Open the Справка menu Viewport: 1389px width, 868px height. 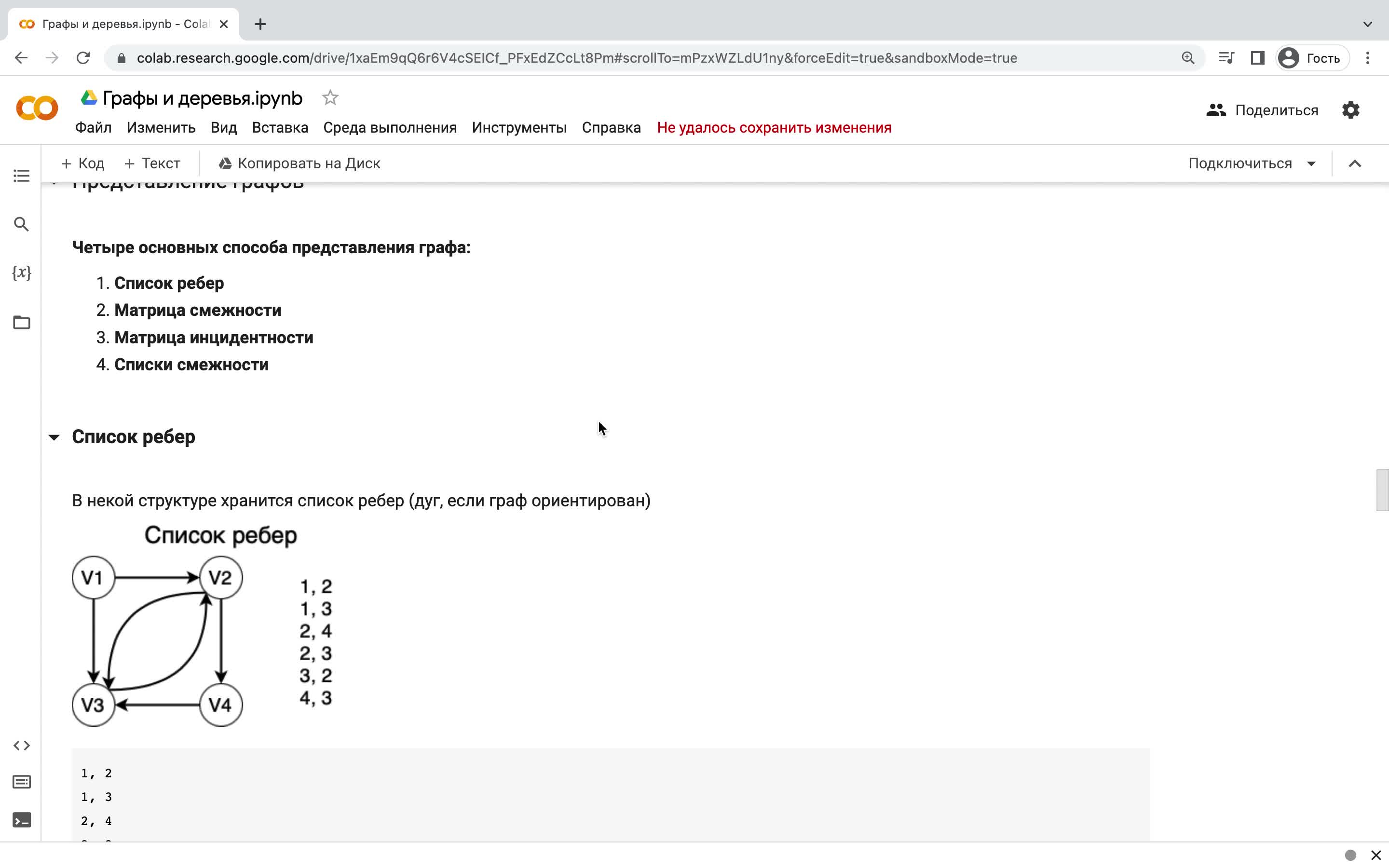click(x=611, y=127)
